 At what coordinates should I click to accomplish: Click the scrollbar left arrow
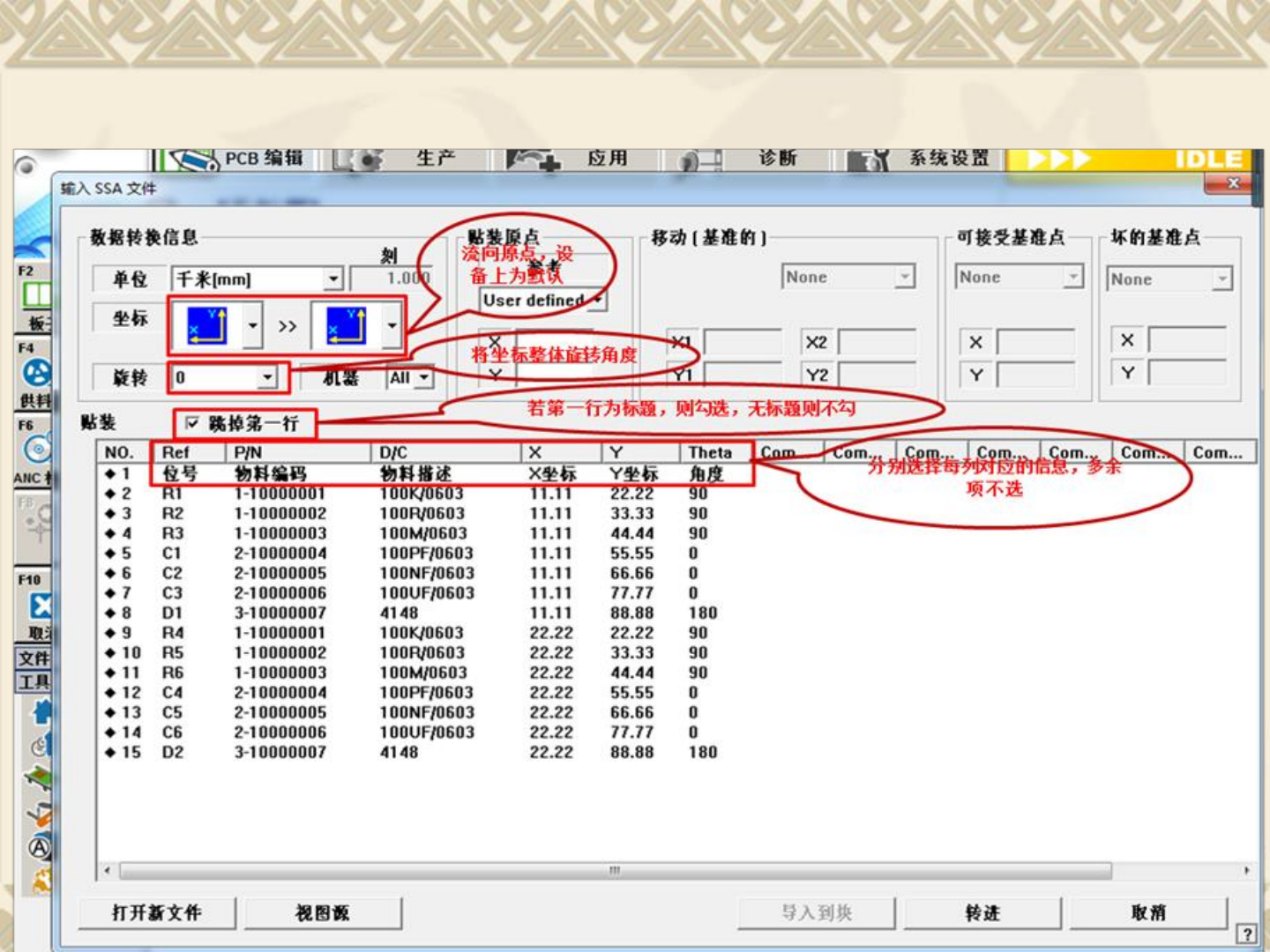(108, 871)
